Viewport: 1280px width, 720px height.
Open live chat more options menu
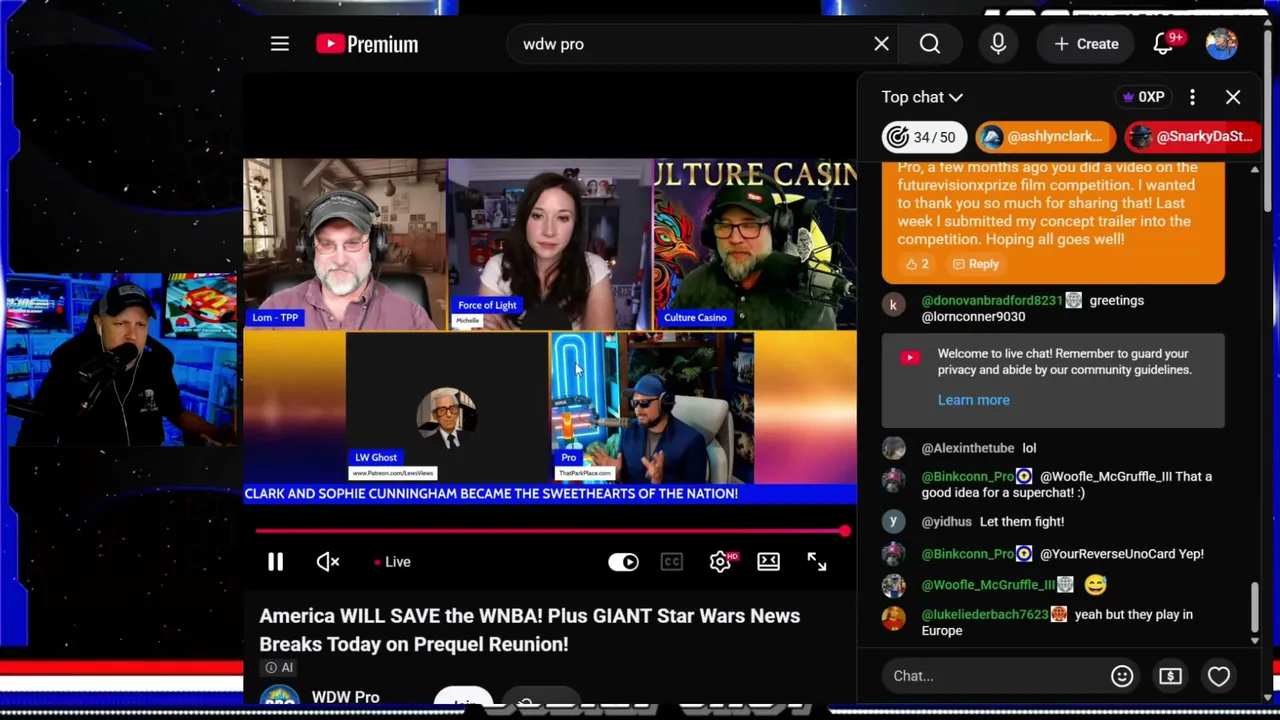tap(1192, 97)
